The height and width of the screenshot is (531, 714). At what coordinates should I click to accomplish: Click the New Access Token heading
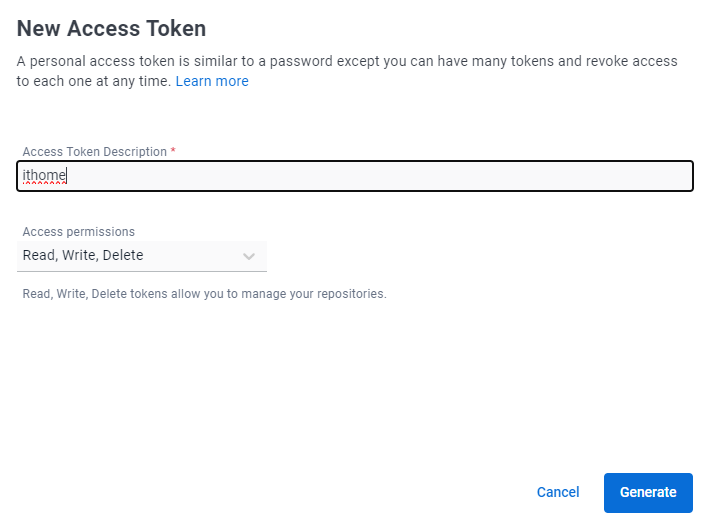click(111, 28)
